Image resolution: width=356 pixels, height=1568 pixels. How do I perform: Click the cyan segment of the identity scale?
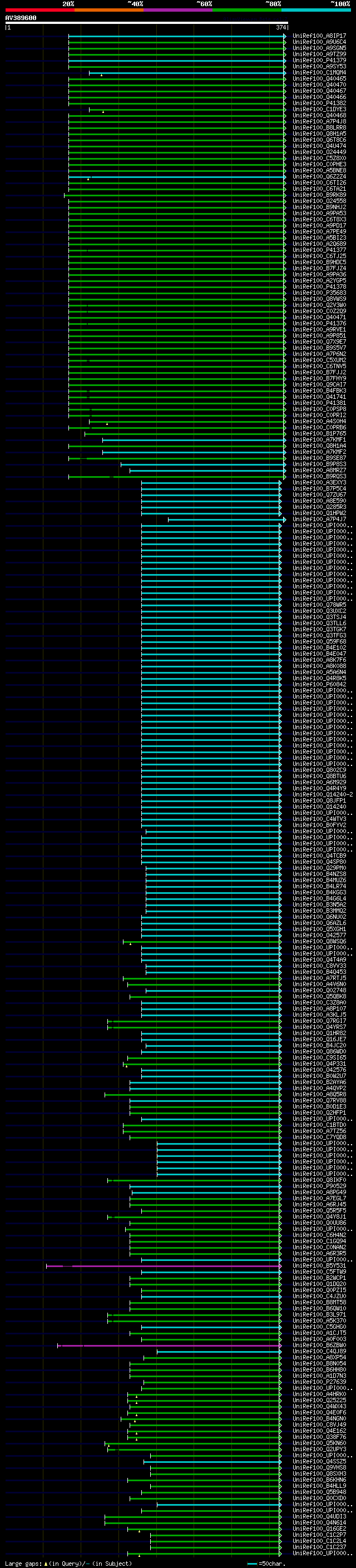click(x=316, y=10)
